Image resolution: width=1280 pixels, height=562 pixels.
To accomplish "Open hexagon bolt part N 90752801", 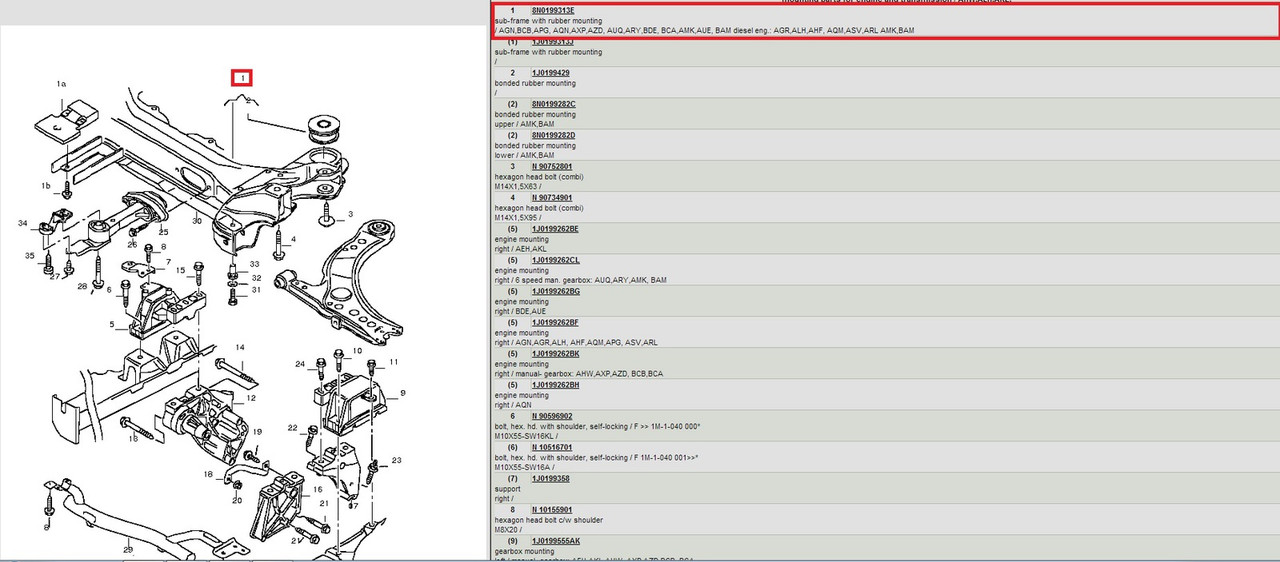I will pos(552,166).
